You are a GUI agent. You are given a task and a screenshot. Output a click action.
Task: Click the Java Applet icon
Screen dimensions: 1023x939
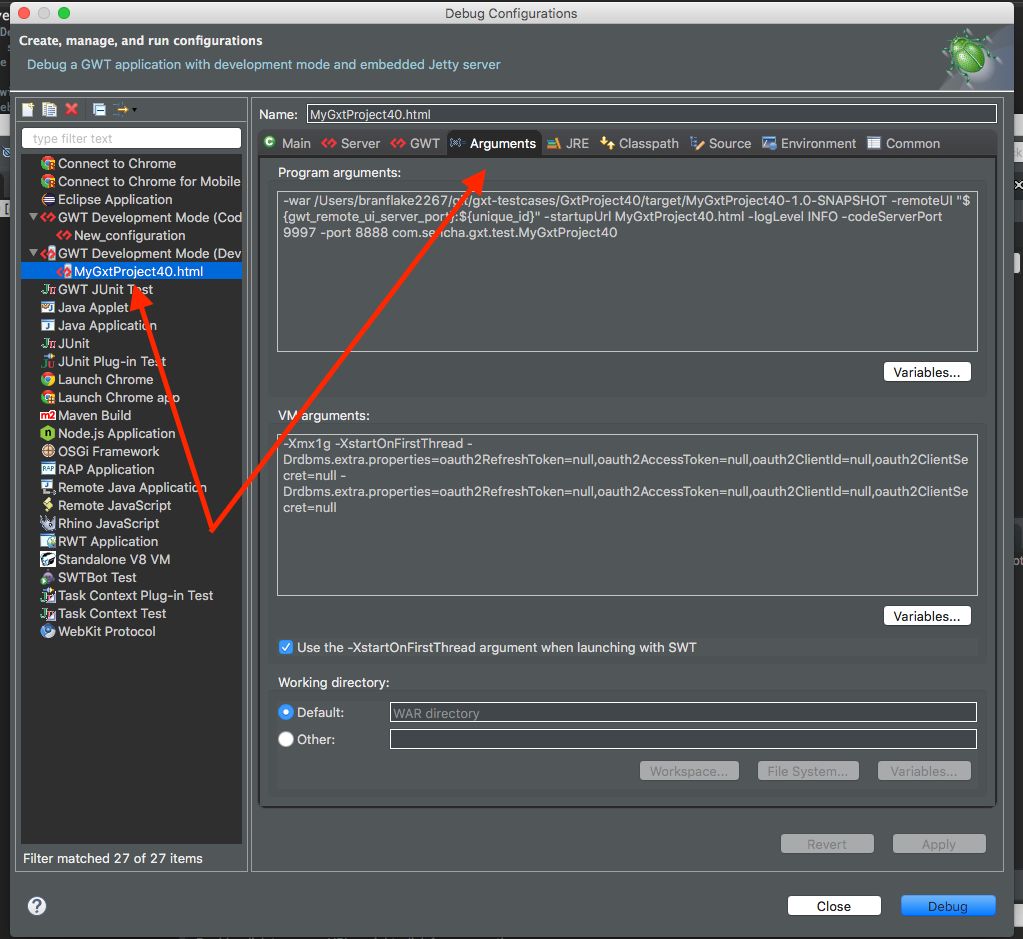coord(48,307)
